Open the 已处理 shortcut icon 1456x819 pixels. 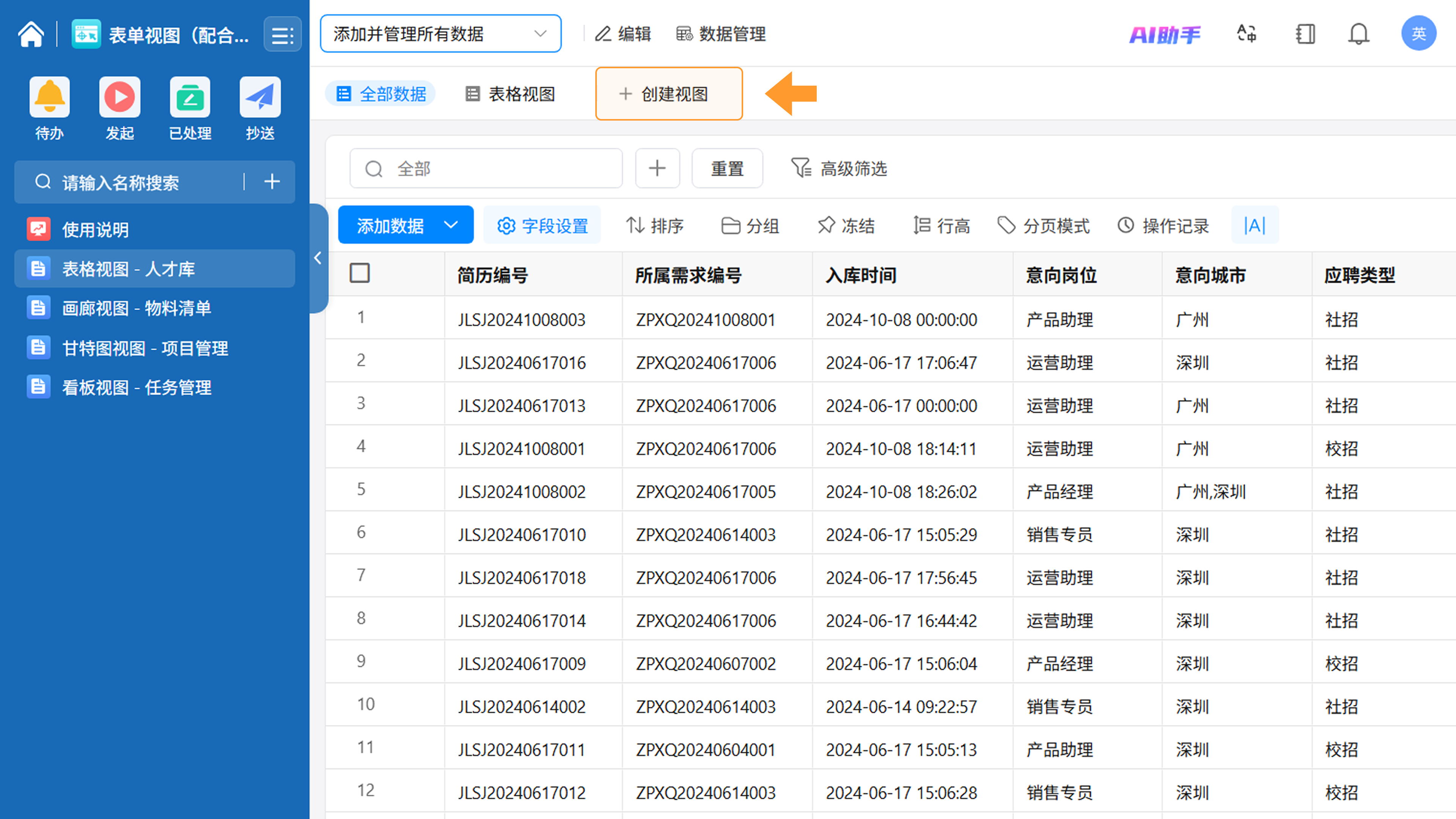coord(190,97)
